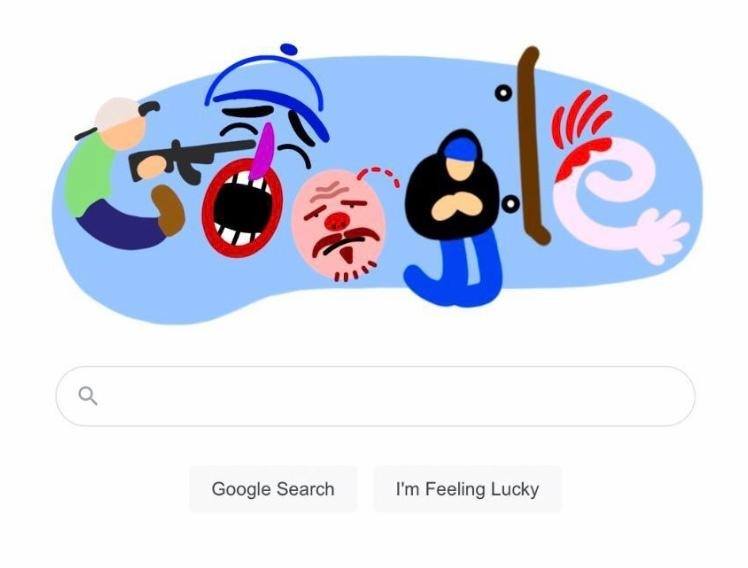Click the rifle in the doodle
The height and width of the screenshot is (568, 748).
[x=191, y=160]
